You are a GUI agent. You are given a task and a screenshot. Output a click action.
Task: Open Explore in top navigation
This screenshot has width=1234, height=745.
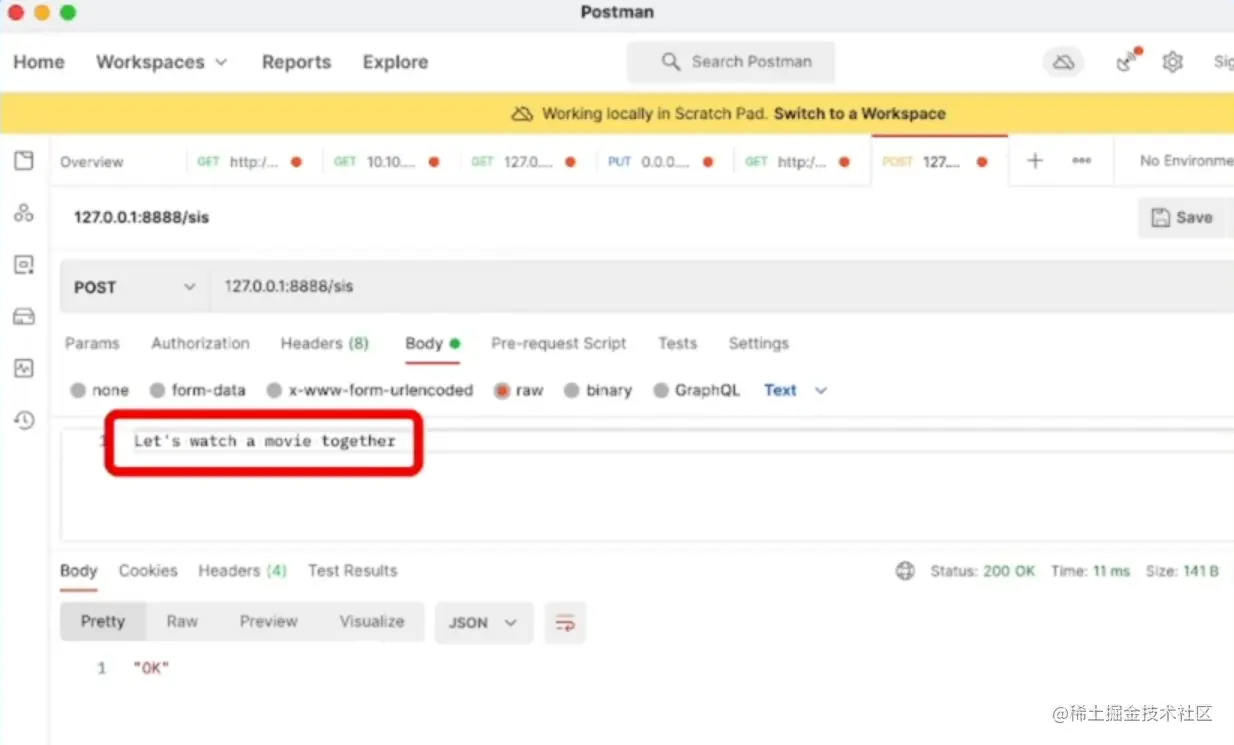(395, 62)
